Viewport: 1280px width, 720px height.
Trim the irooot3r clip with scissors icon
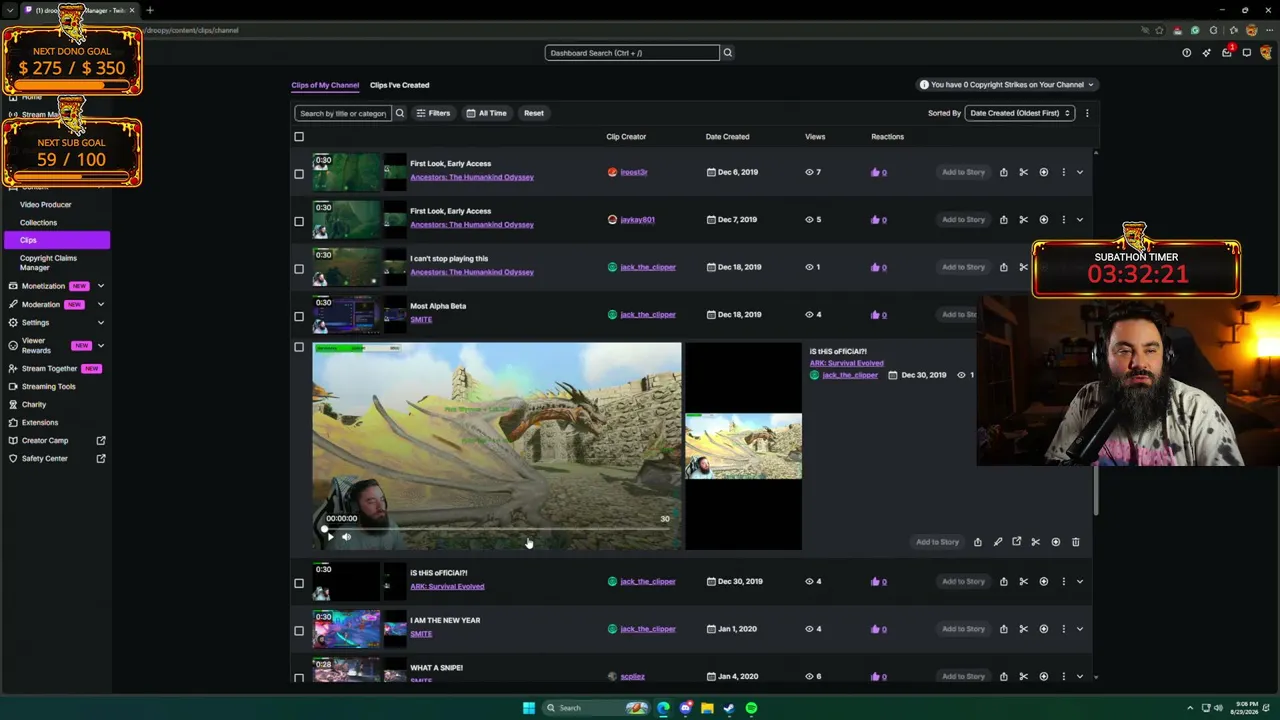(x=1023, y=172)
